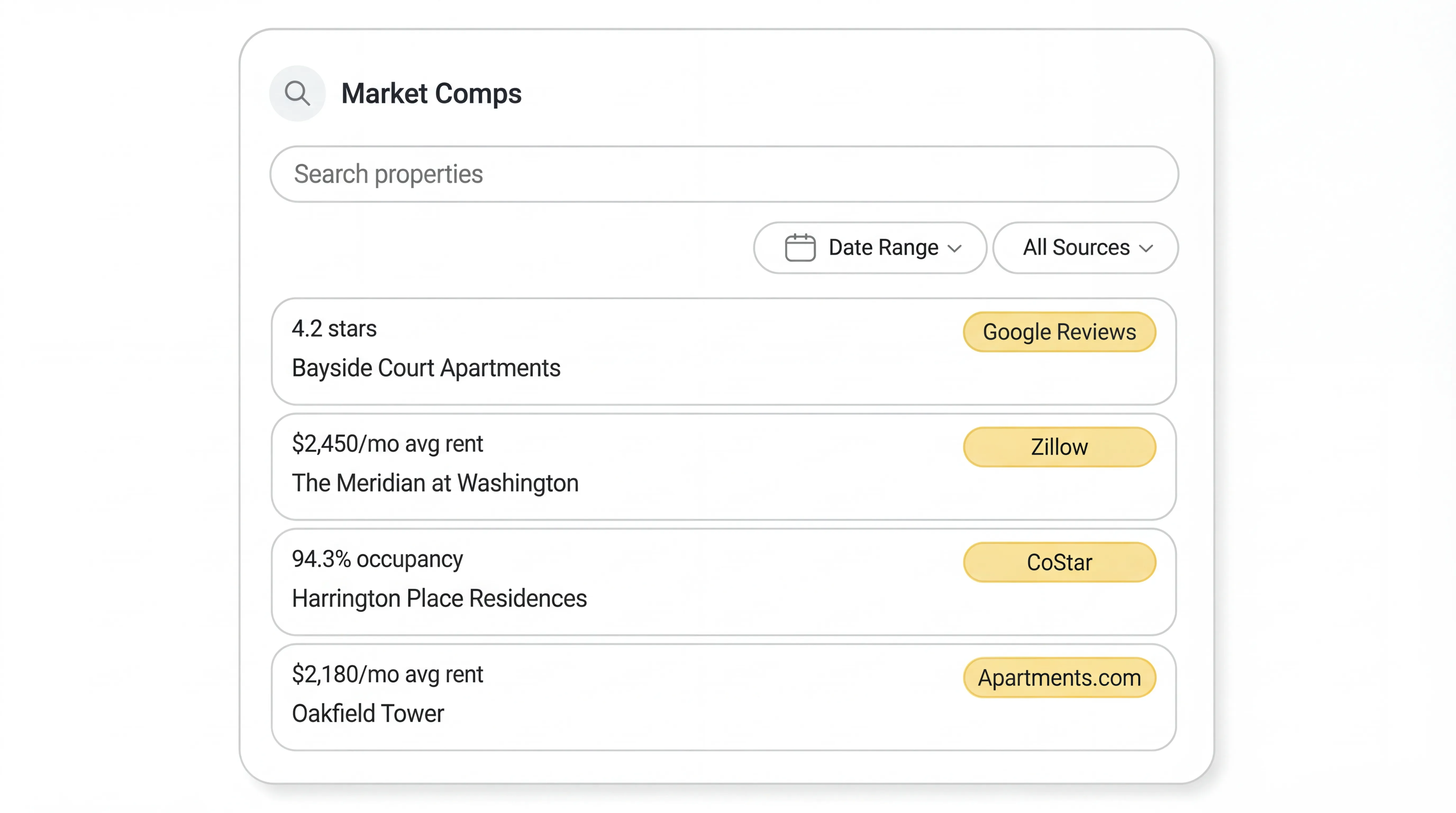Click the CoStar source tag
This screenshot has height=813, width=1456.
(1059, 563)
